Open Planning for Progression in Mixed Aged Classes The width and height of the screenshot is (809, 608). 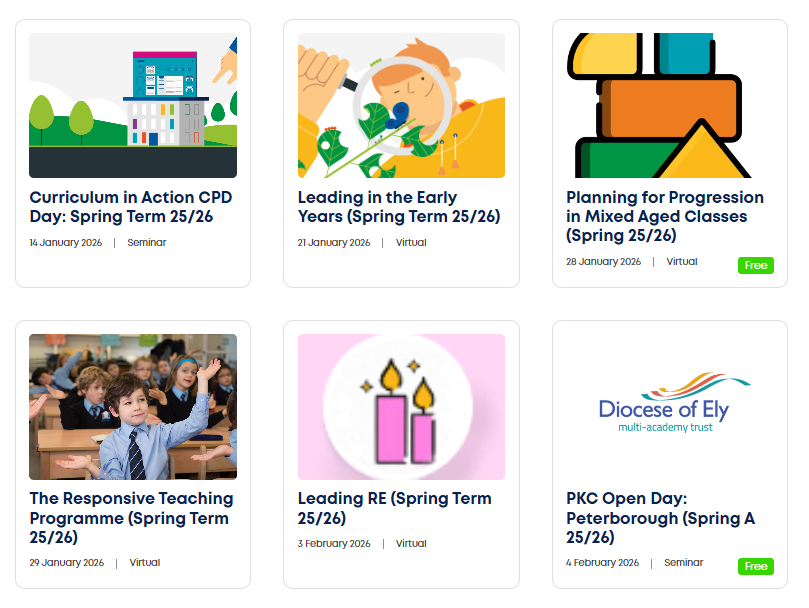(665, 216)
